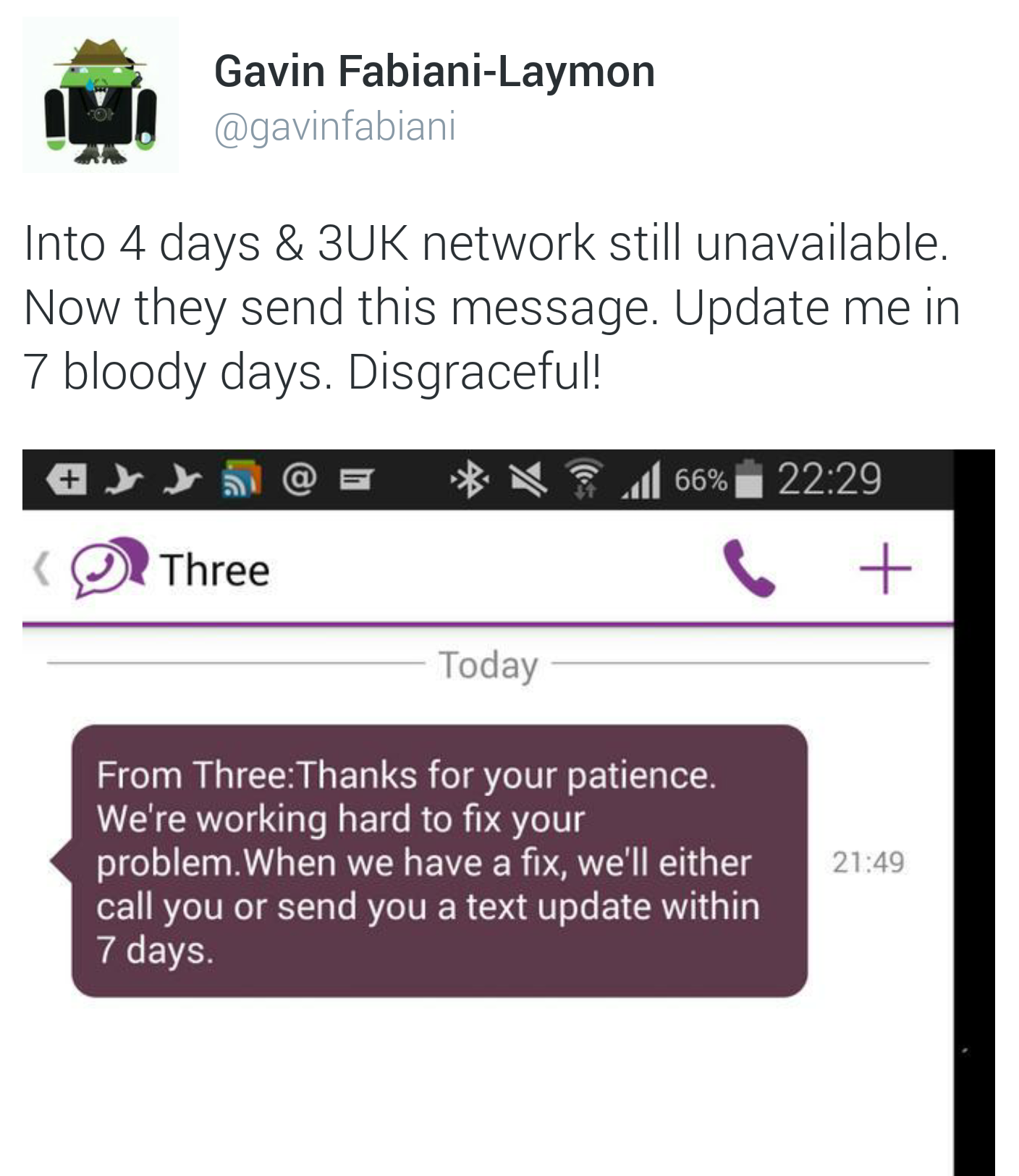
Task: Open the Gavin Fabiani-Laymon display name
Action: click(434, 71)
